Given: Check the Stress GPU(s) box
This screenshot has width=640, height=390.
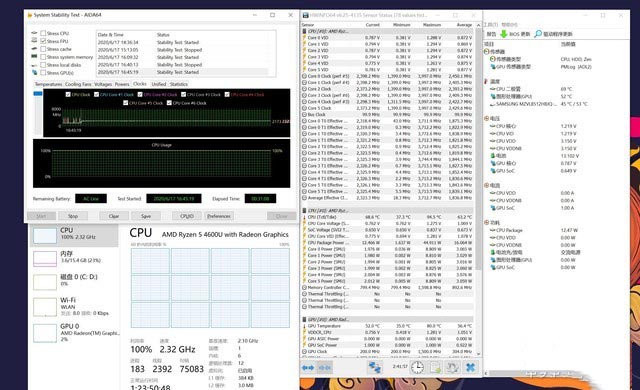Looking at the screenshot, I should (43, 73).
